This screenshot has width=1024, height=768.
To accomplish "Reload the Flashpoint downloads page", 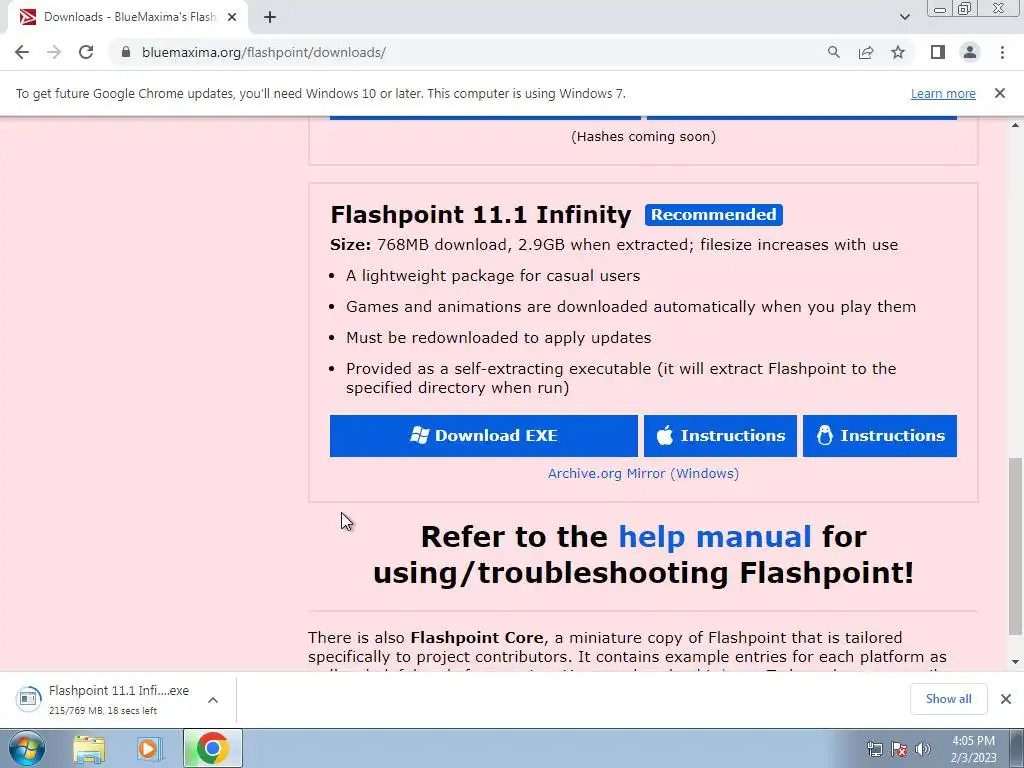I will pos(86,52).
